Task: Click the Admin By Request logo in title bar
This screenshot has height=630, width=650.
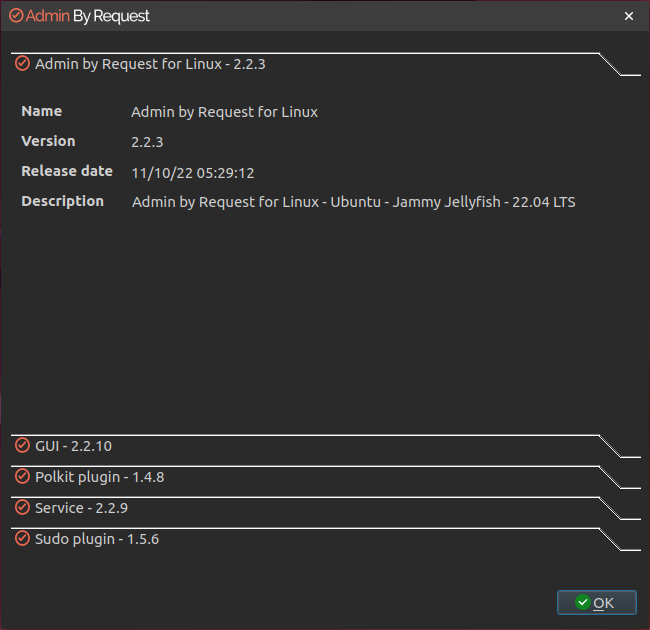Action: (x=80, y=16)
